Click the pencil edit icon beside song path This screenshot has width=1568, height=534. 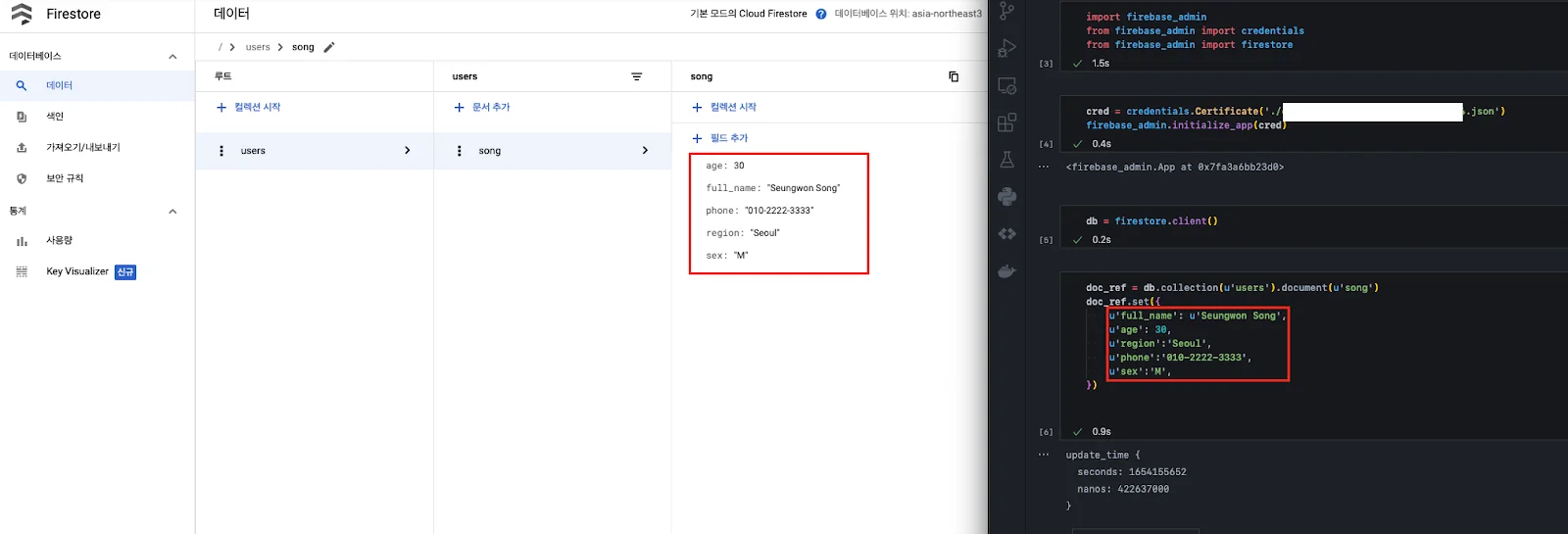(x=329, y=47)
